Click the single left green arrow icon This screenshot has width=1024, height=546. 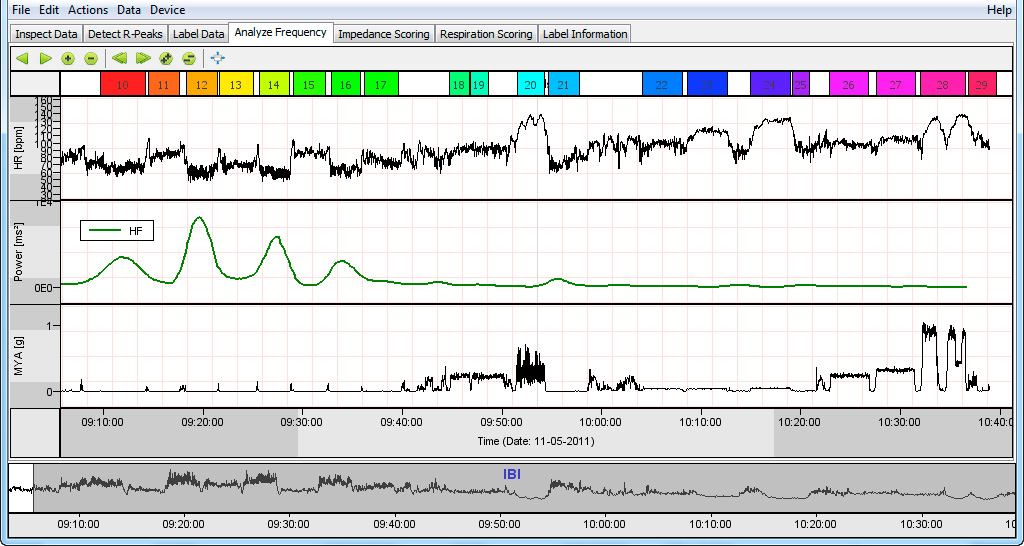click(22, 59)
